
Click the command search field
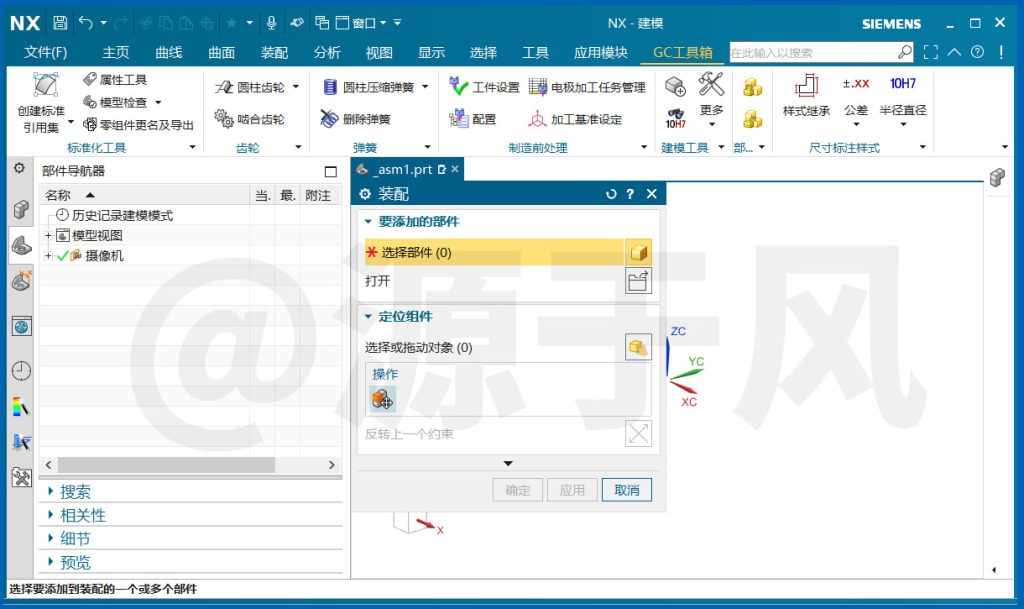[x=813, y=52]
